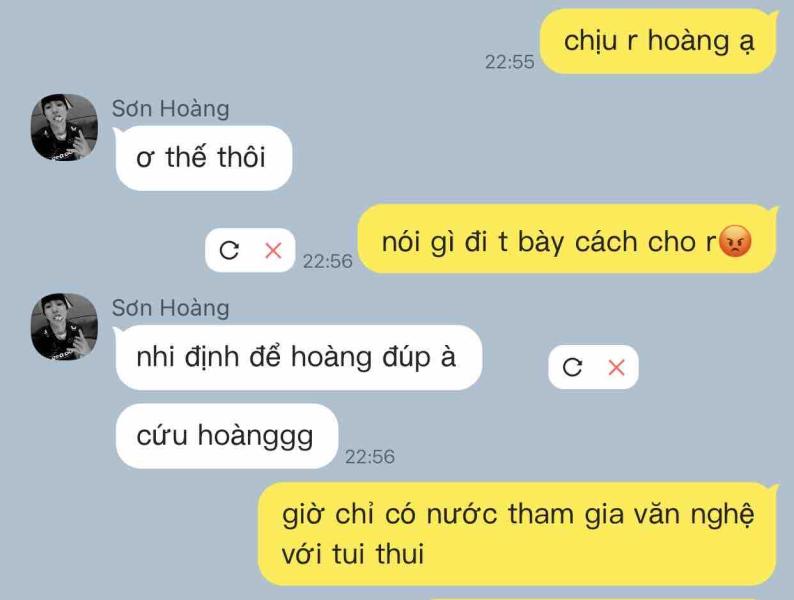Tap 22:56 timestamp beside 'cứu hoànggg'
The image size is (794, 600).
tap(370, 457)
